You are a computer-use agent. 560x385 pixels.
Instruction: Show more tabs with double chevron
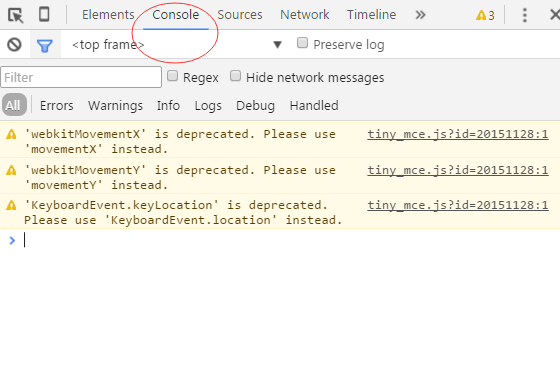click(420, 15)
